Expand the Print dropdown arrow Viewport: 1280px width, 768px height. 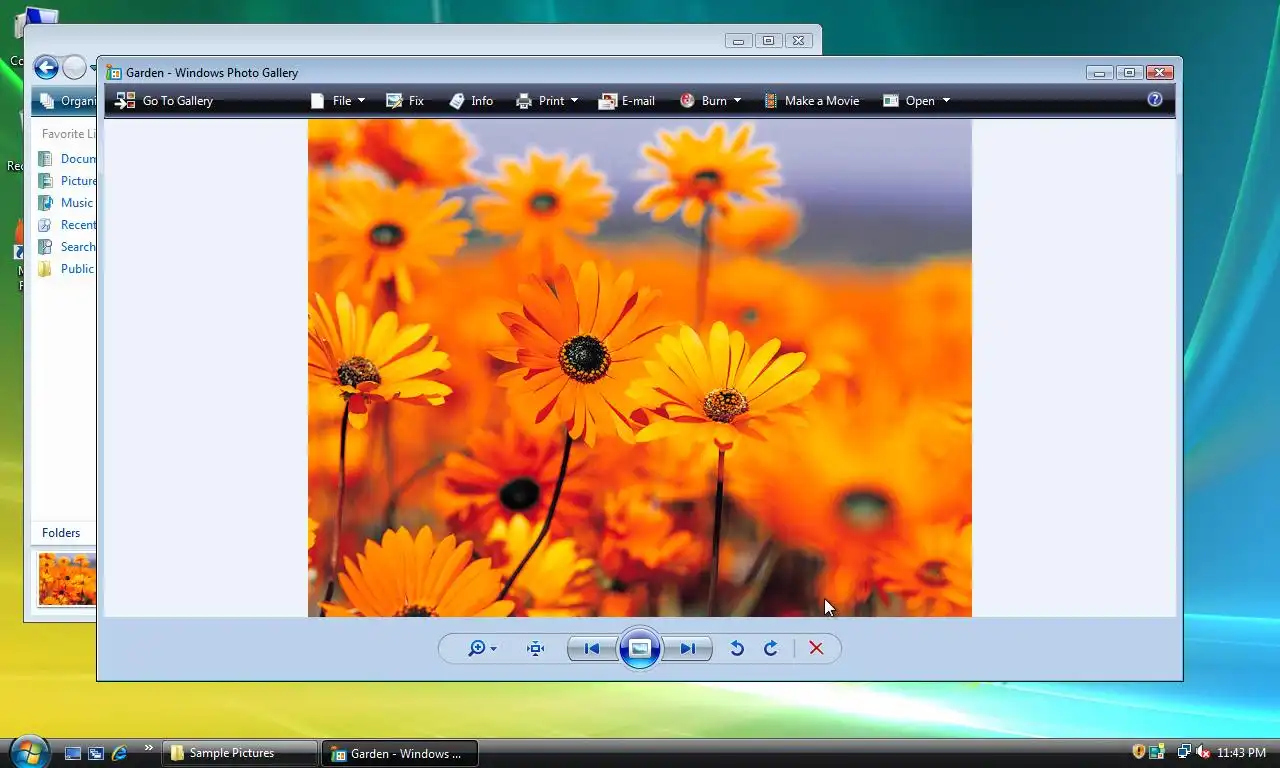(x=574, y=100)
